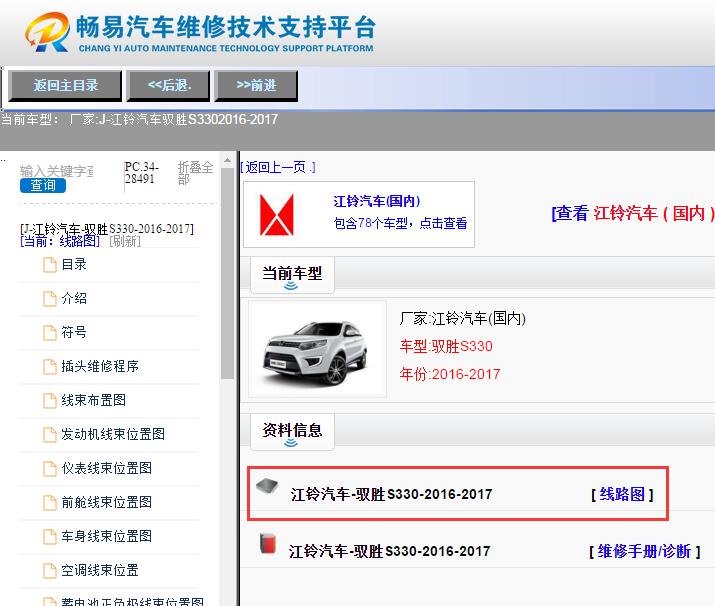715x606 pixels.
Task: Focus the 输入关键字 search field
Action: [57, 171]
